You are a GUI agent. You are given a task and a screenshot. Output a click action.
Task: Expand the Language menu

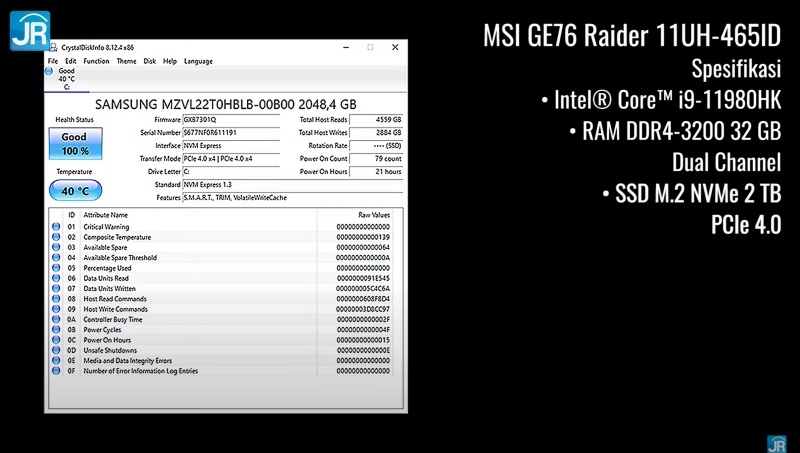(x=198, y=61)
